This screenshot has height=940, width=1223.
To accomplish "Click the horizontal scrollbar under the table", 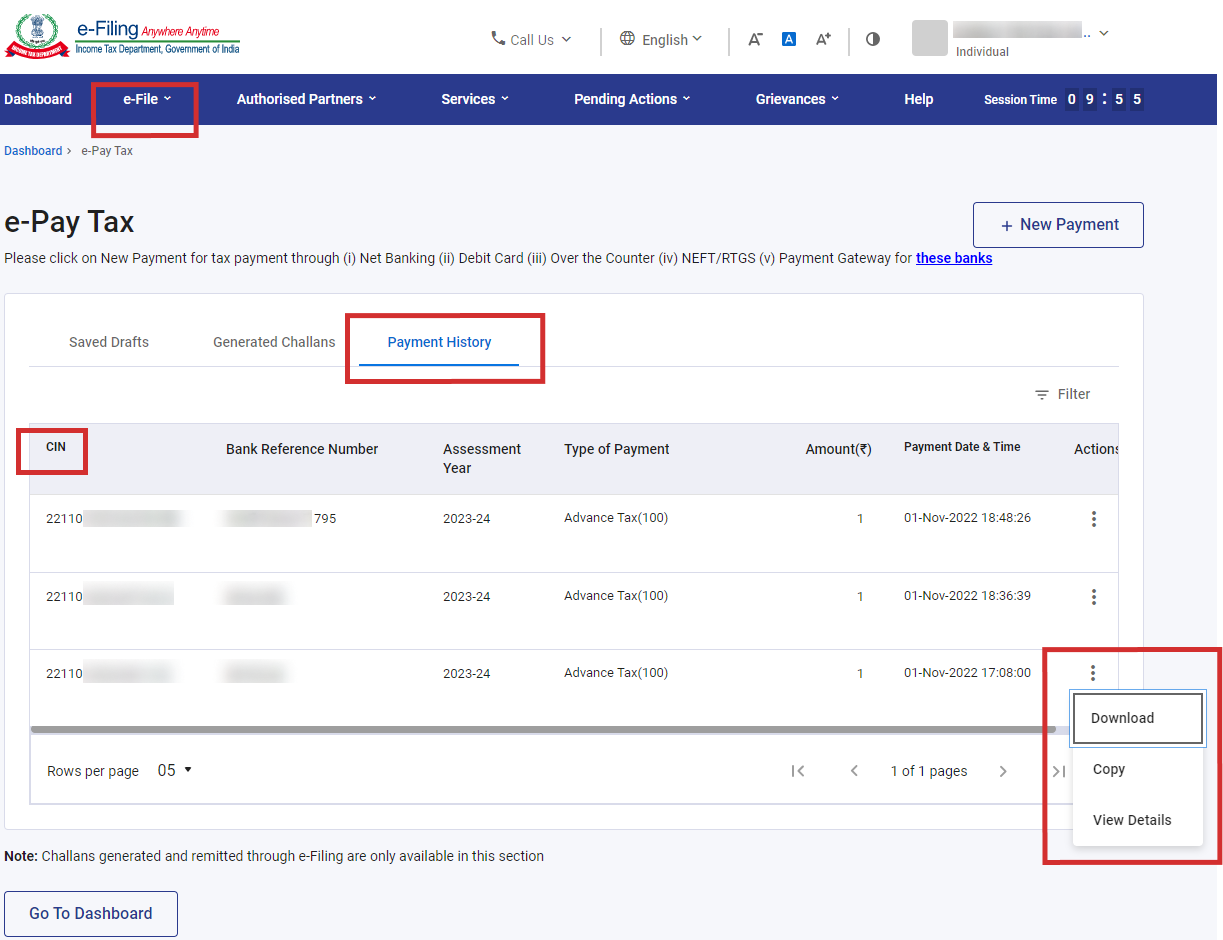I will pos(540,730).
